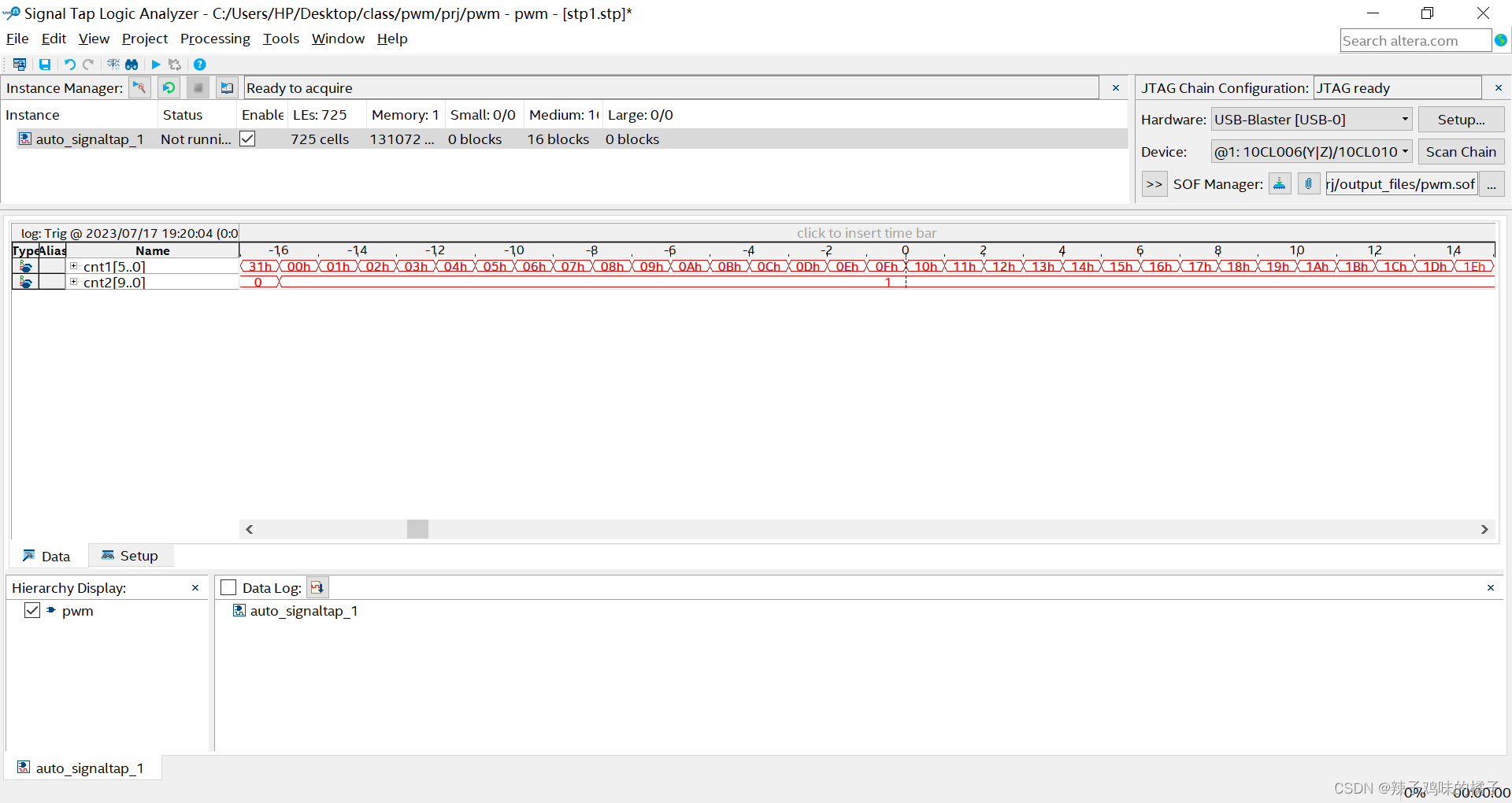Toggle the Enable checkbox for auto_signaltap_1
This screenshot has width=1512, height=803.
tap(247, 139)
